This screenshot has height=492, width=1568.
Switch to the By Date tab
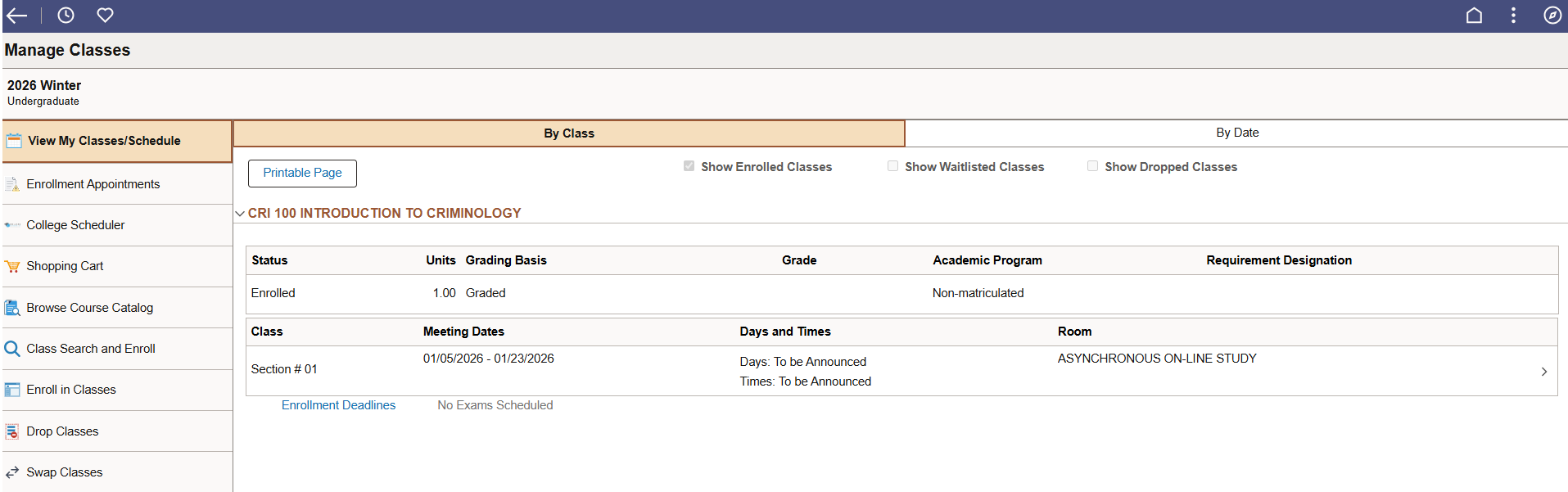point(1236,133)
